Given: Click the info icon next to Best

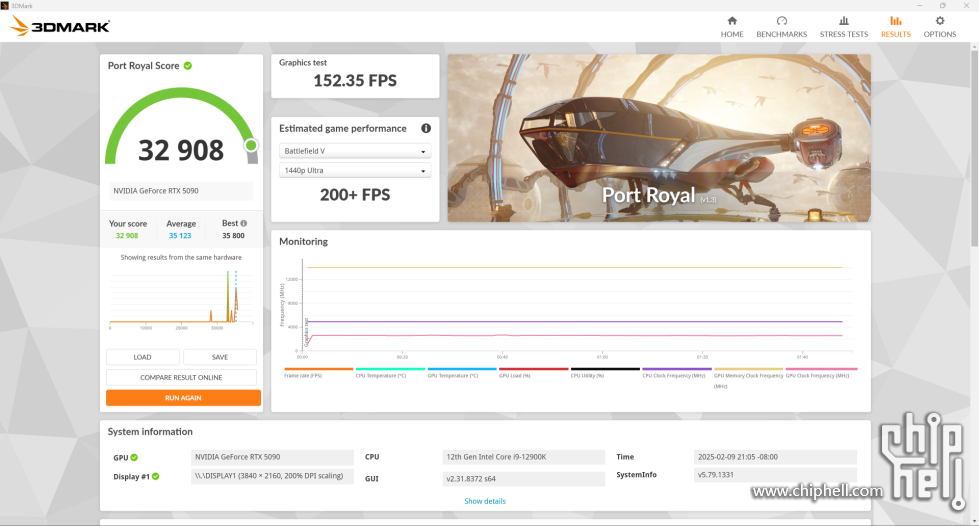Looking at the screenshot, I should [x=244, y=223].
